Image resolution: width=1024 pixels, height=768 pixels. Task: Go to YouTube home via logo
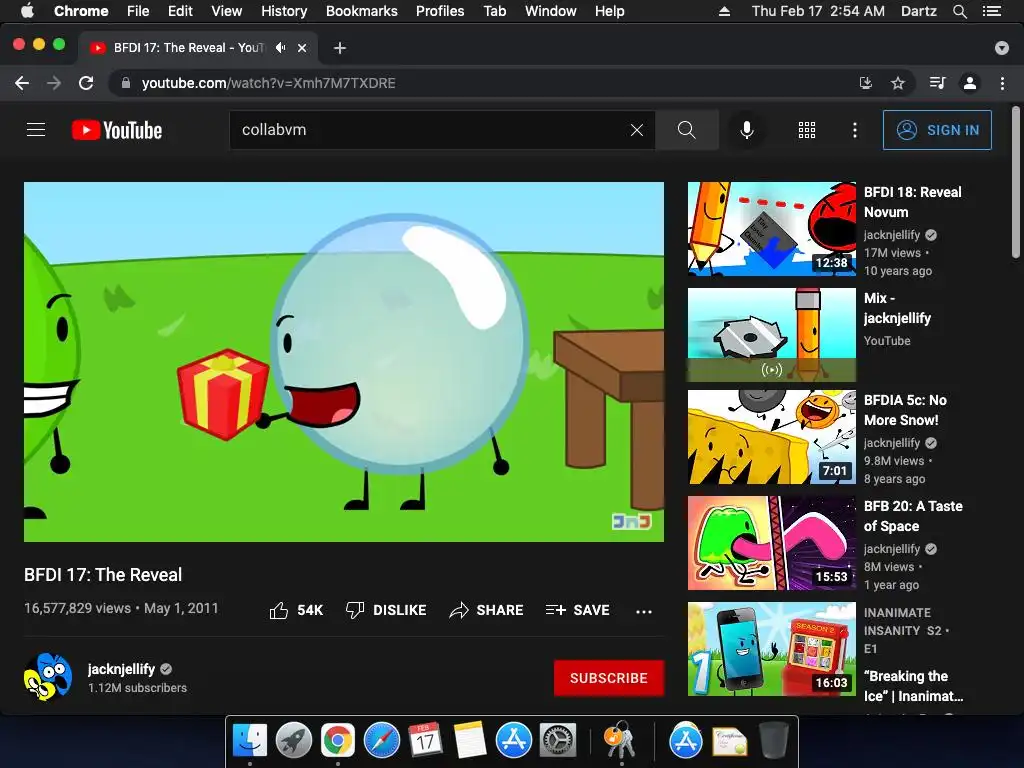pos(117,130)
